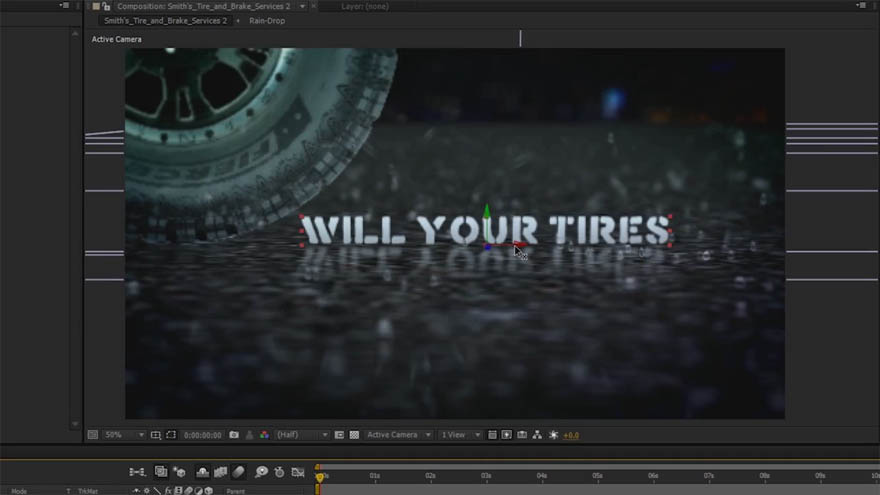
Task: Toggle Pixel Aspect Ratio Correction icon
Action: [x=492, y=435]
